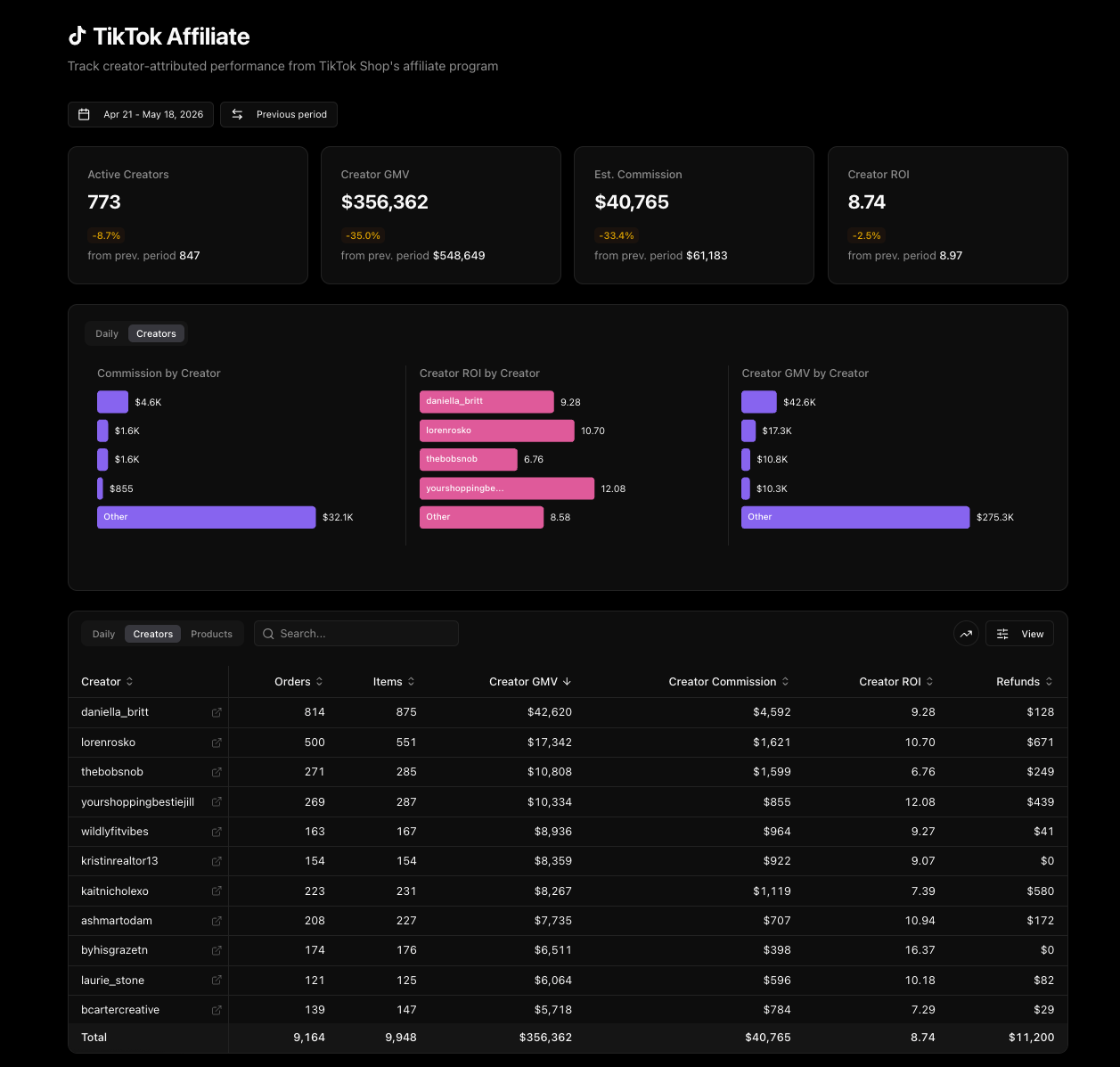Sort table by Creator ROI column
The width and height of the screenshot is (1120, 1067).
point(896,682)
